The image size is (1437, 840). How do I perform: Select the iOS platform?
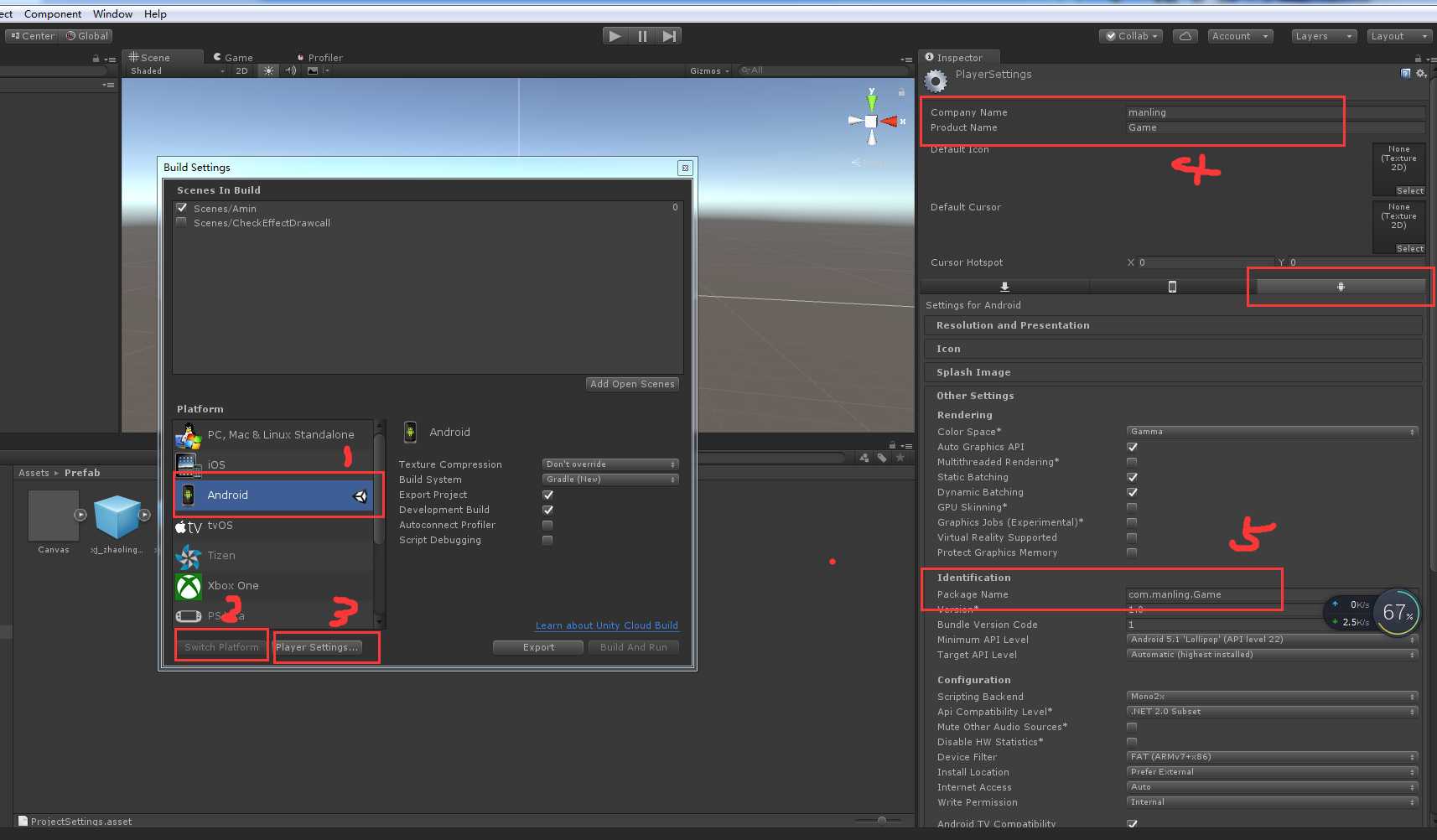[273, 464]
